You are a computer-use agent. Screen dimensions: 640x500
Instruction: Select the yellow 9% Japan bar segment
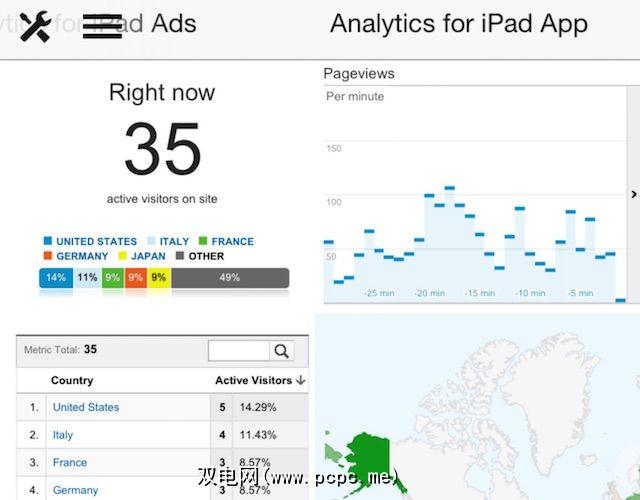[x=159, y=278]
